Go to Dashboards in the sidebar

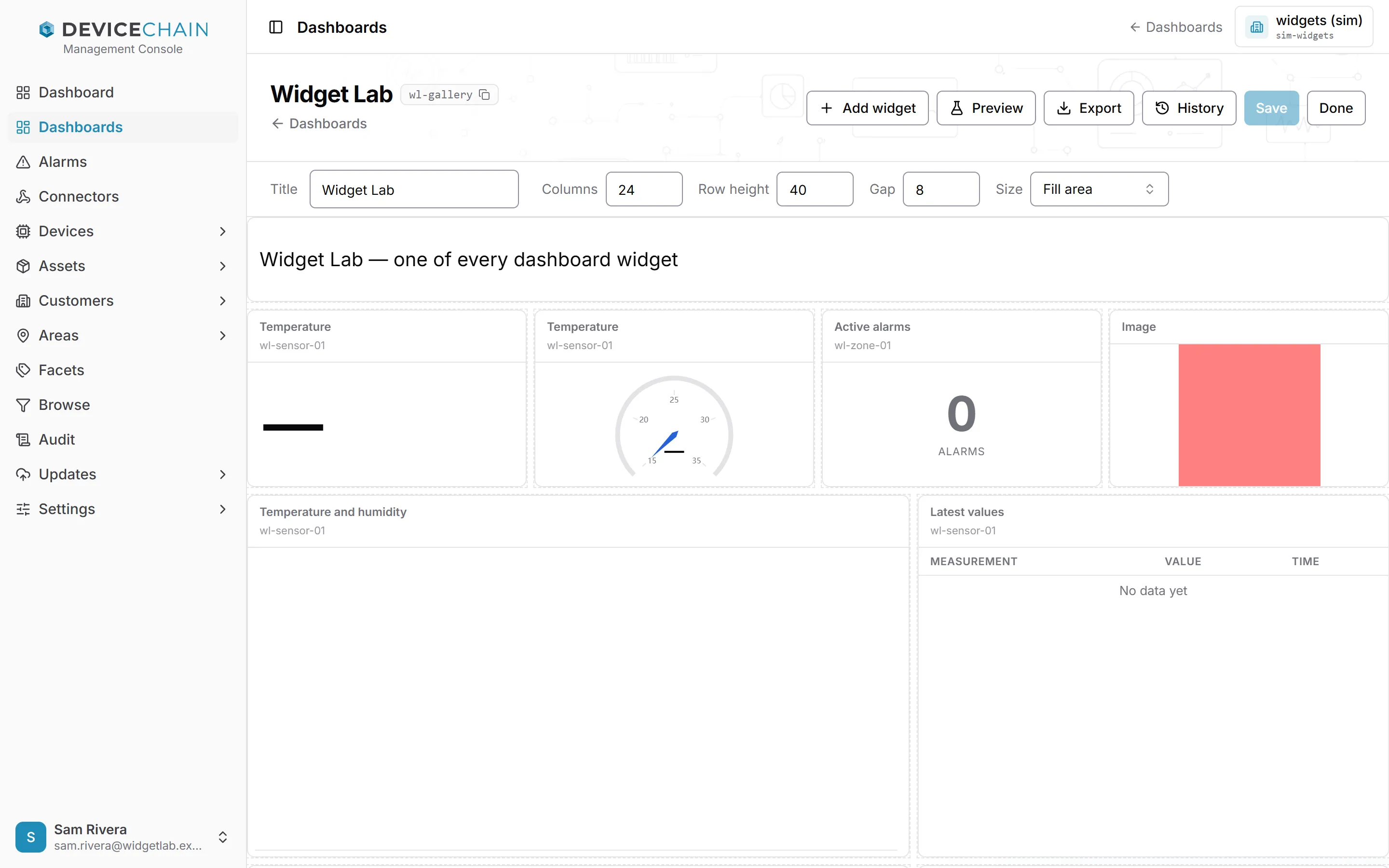point(123,127)
